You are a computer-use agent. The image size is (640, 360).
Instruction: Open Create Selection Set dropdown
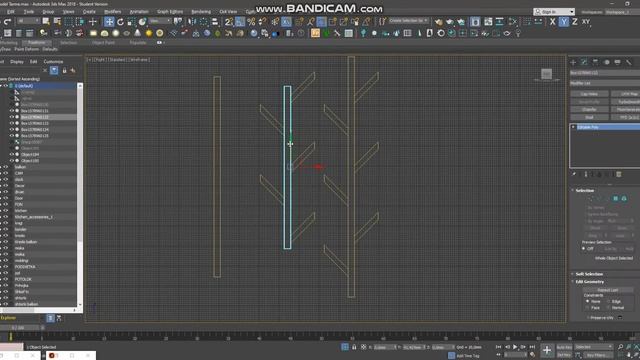click(408, 20)
